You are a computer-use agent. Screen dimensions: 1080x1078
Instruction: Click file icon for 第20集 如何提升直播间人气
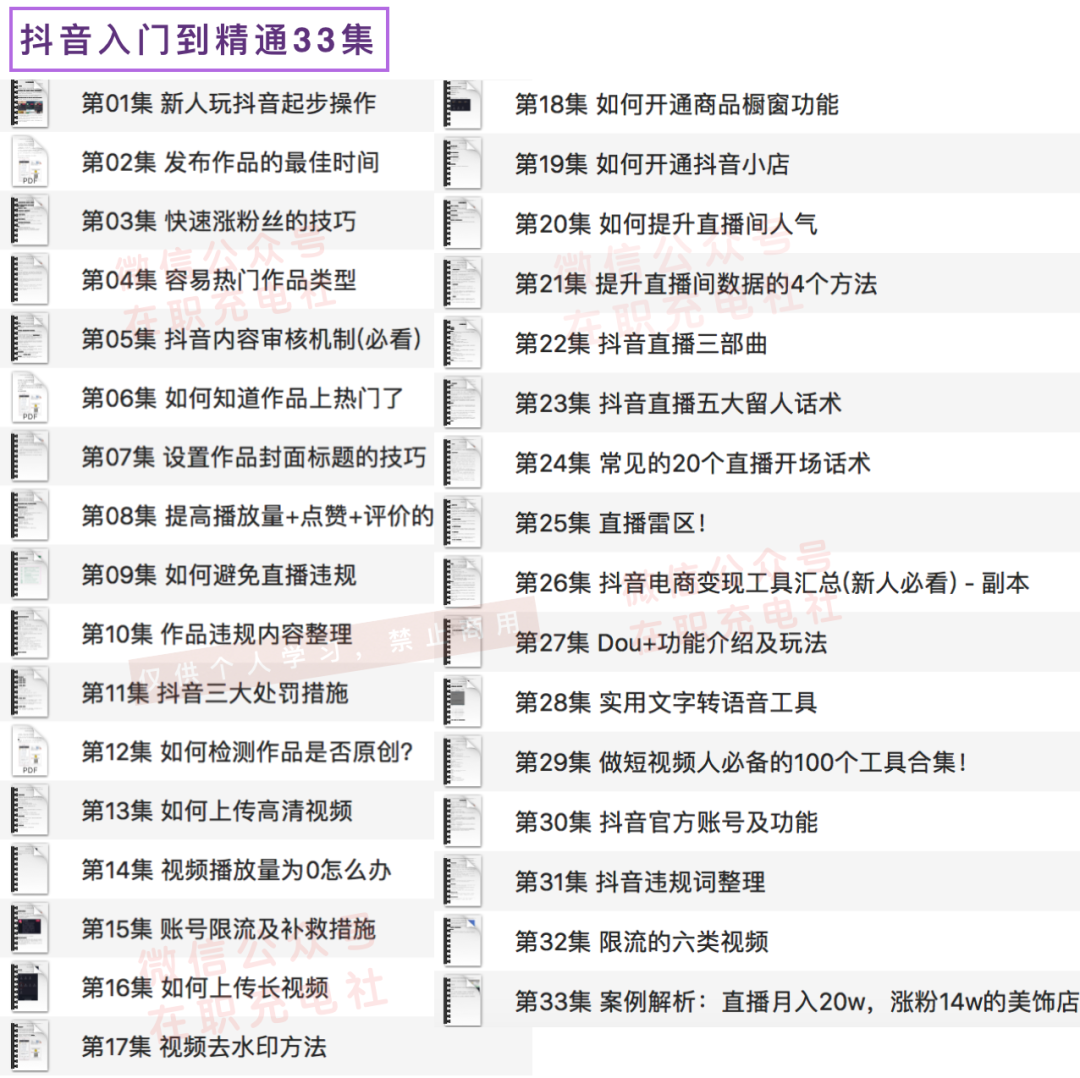coord(462,224)
